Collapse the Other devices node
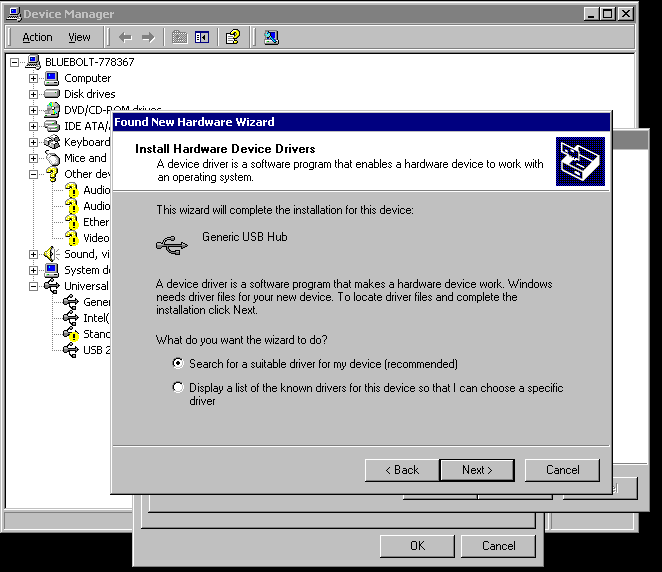This screenshot has height=572, width=662. (x=33, y=174)
